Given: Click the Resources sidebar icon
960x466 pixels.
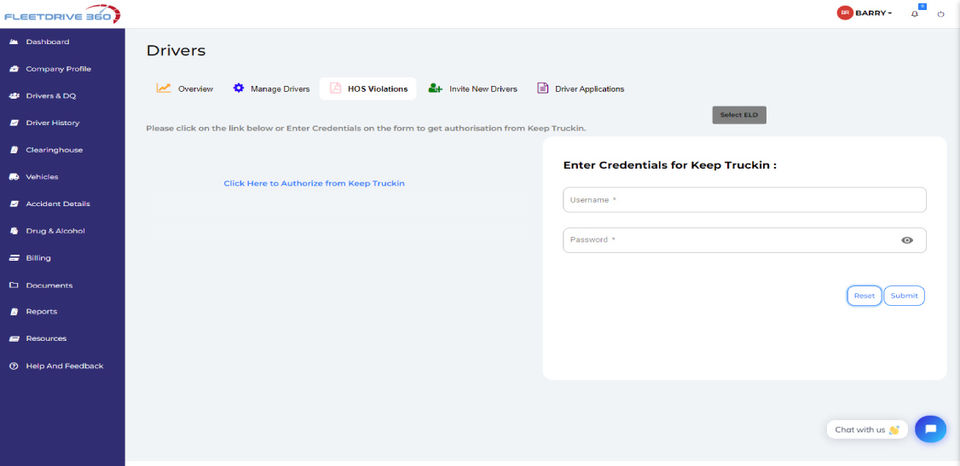Looking at the screenshot, I should (13, 339).
